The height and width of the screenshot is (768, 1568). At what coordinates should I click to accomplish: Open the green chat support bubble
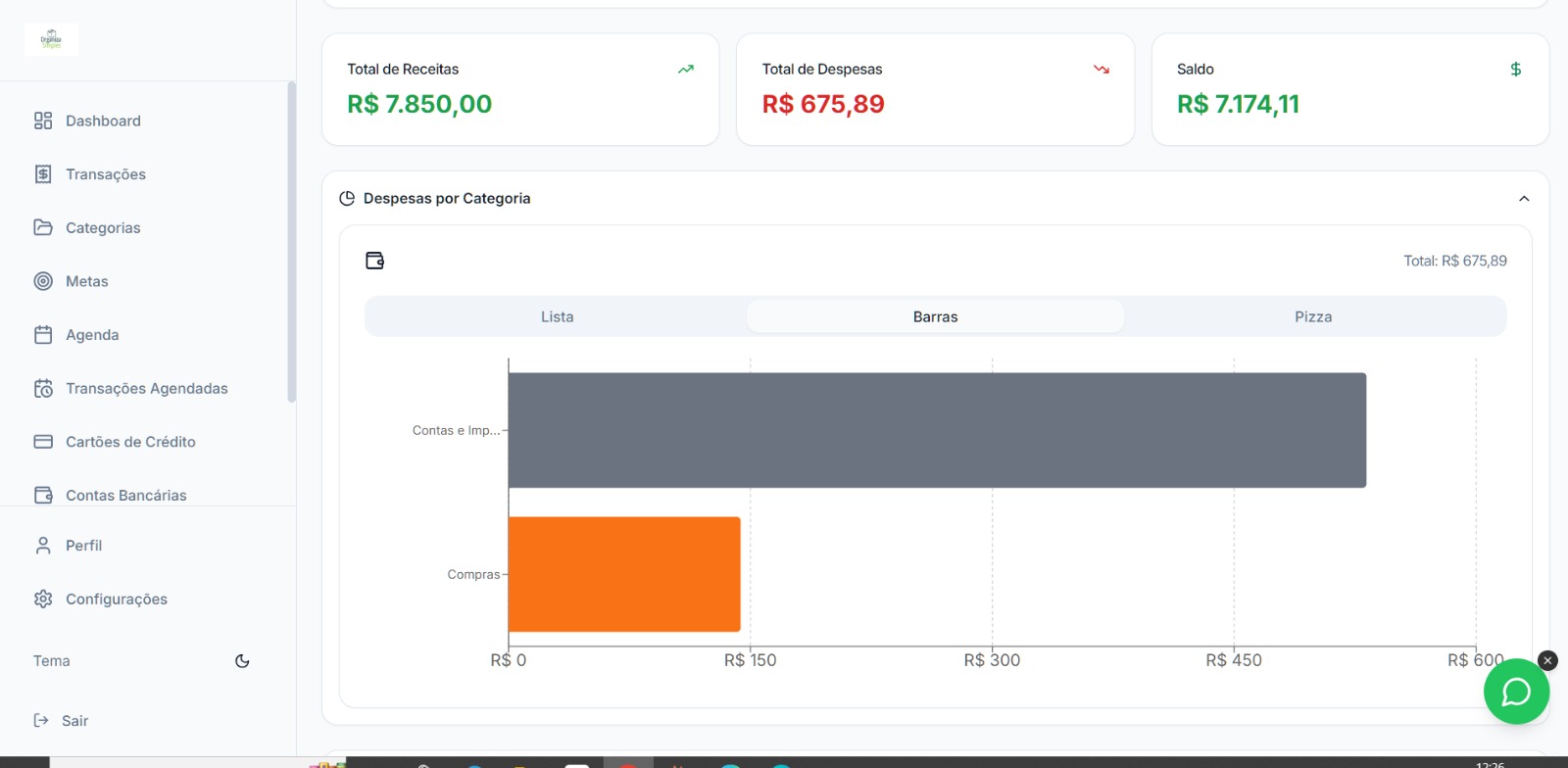tap(1516, 692)
